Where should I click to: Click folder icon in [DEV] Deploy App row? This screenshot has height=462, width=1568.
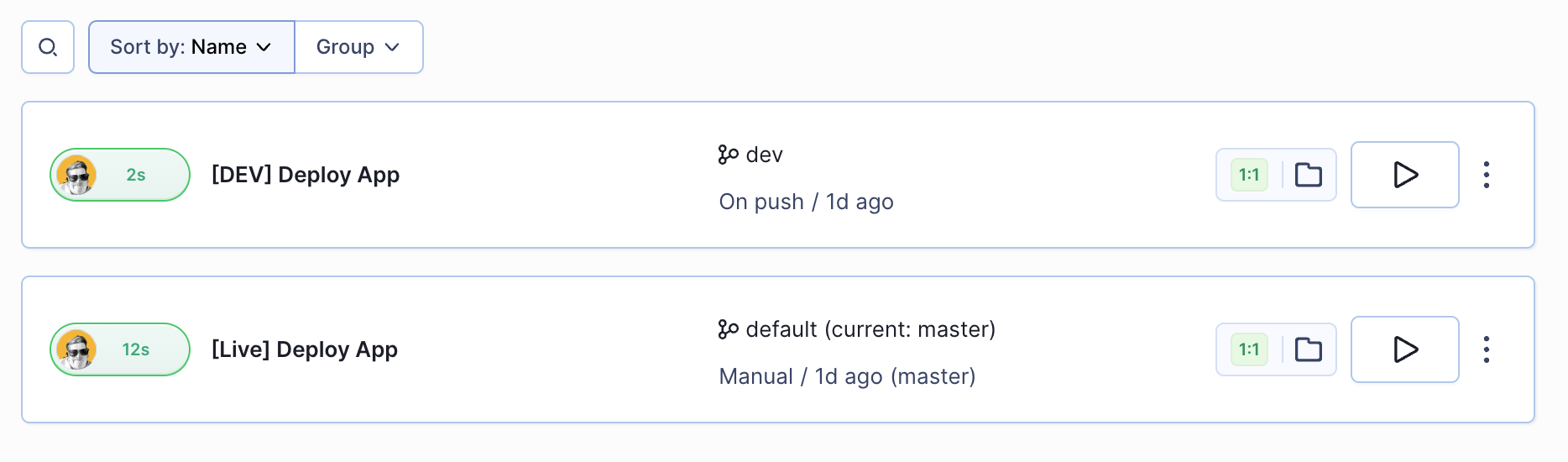(1308, 175)
